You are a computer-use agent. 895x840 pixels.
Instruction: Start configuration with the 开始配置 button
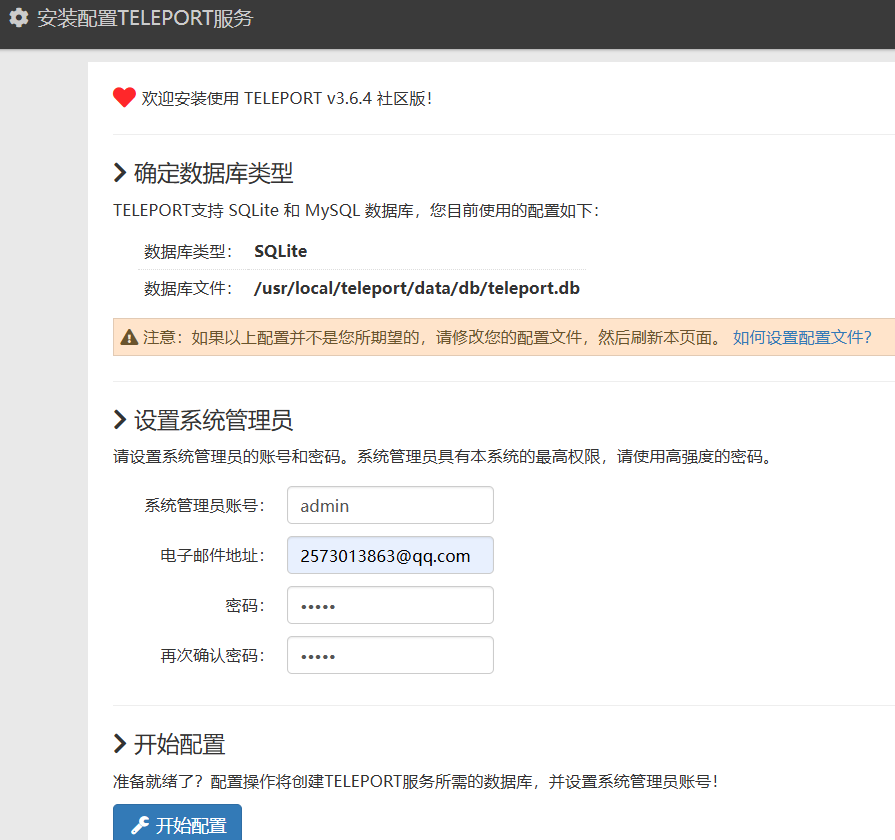pyautogui.click(x=178, y=822)
